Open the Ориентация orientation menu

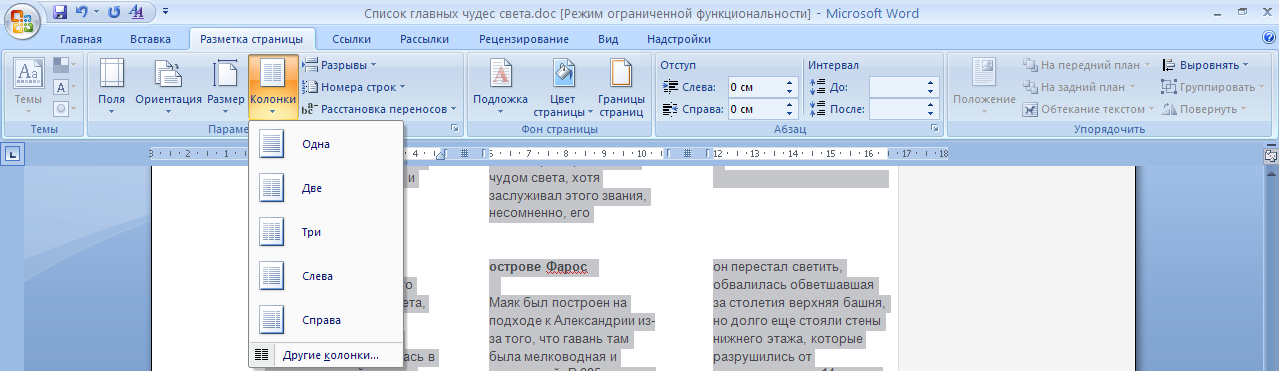pyautogui.click(x=168, y=87)
